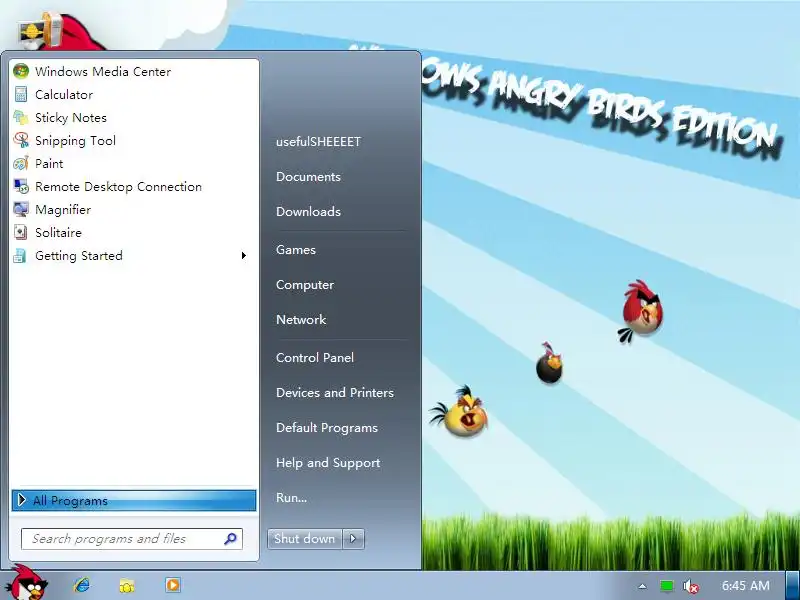Open Default Programs
The image size is (800, 600).
327,428
